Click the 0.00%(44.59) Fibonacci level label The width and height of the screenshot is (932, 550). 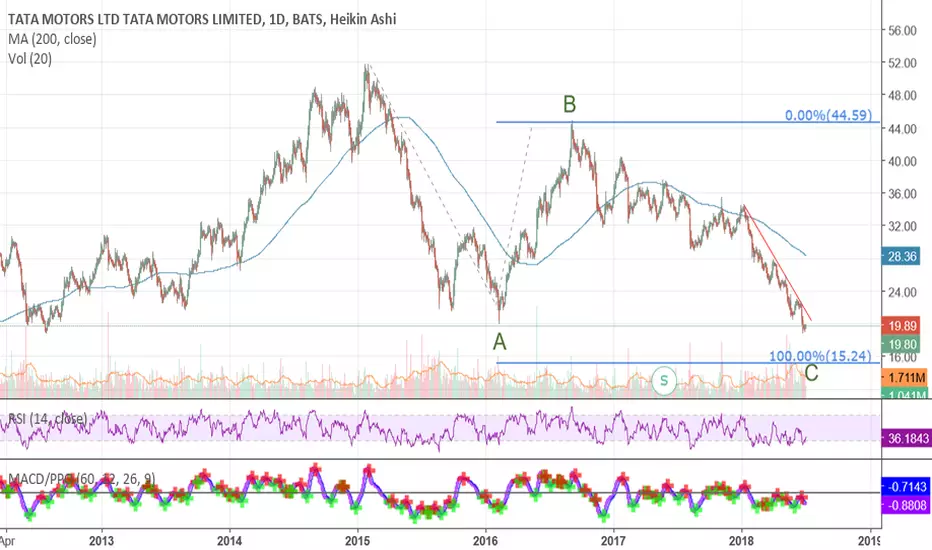point(829,115)
